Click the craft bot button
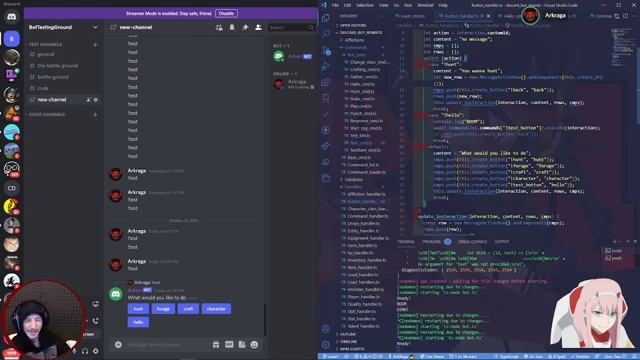 [188, 309]
